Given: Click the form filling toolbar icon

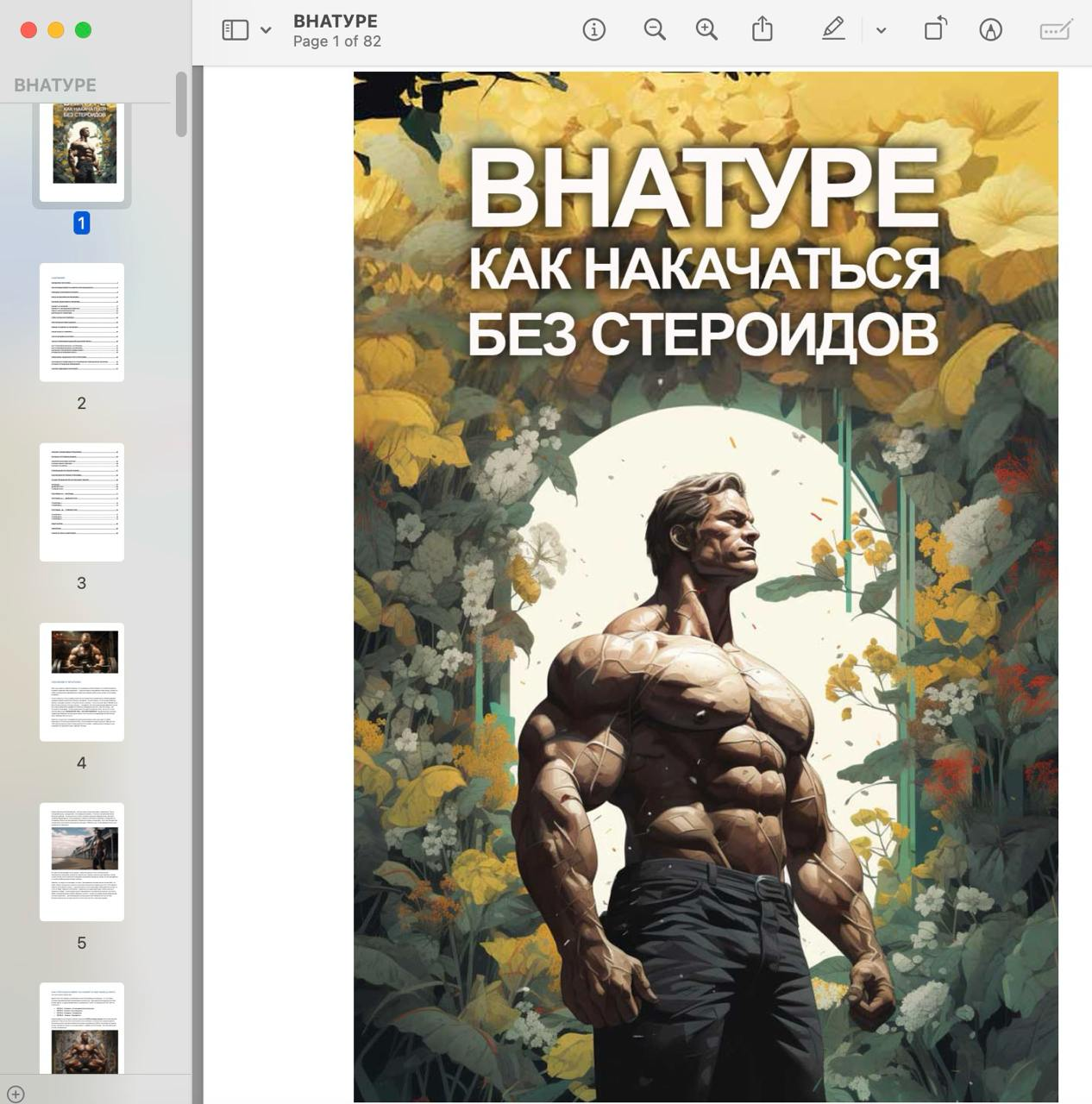Looking at the screenshot, I should pos(1056,30).
